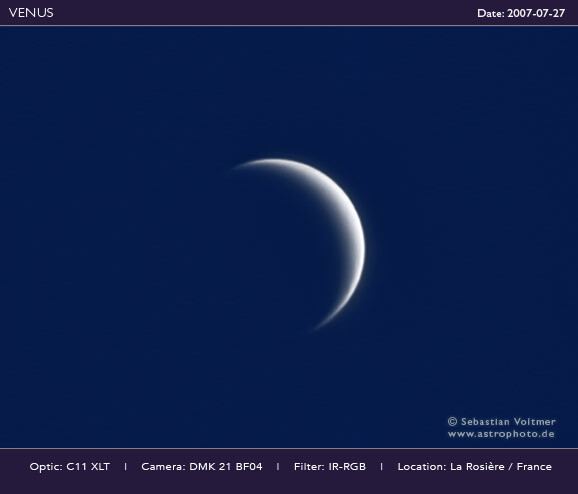Select the IR-RGB filter value
Screen dimensions: 578x494
[347, 467]
